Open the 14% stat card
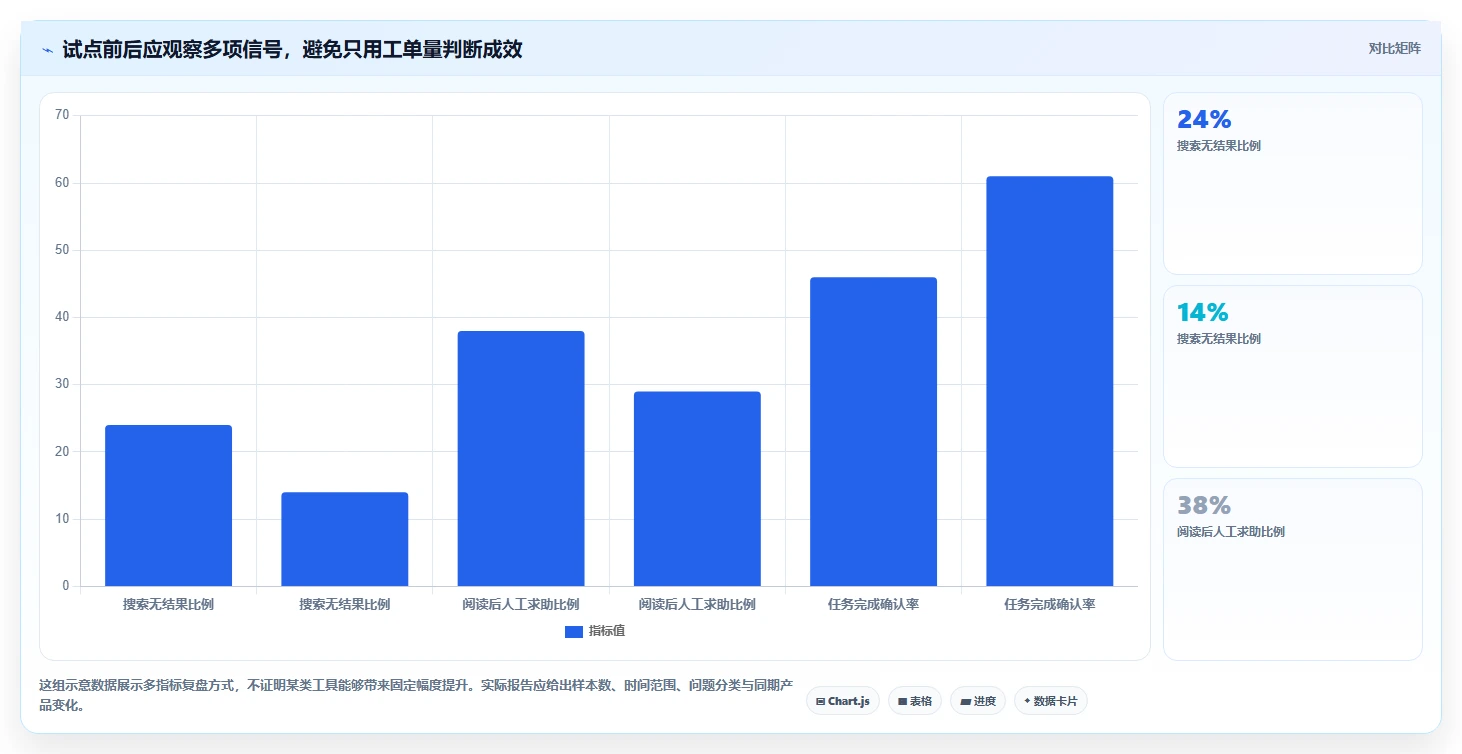The image size is (1462, 754). pos(1292,376)
